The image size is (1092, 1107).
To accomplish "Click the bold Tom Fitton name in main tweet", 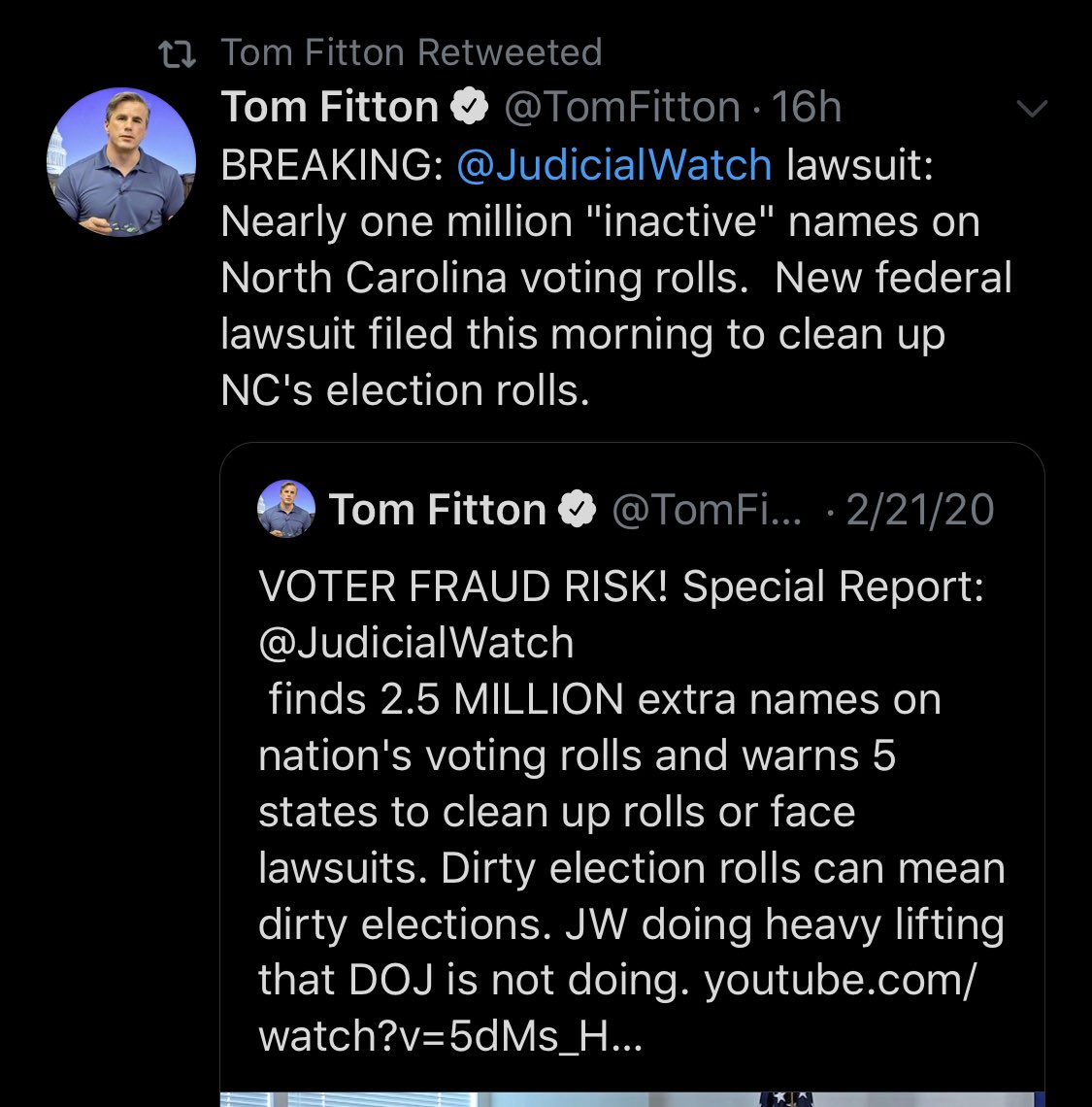I will (330, 108).
